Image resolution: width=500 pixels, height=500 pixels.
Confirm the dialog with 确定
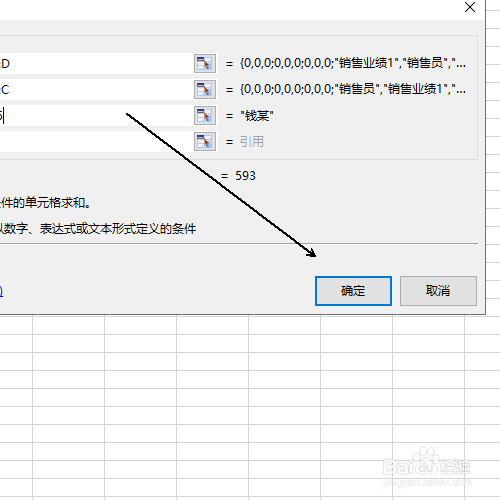[x=353, y=291]
